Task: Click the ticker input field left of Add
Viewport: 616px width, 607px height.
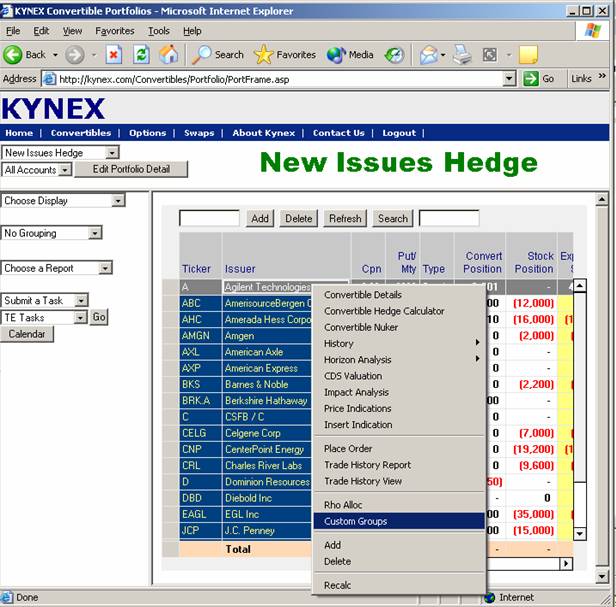Action: (209, 218)
